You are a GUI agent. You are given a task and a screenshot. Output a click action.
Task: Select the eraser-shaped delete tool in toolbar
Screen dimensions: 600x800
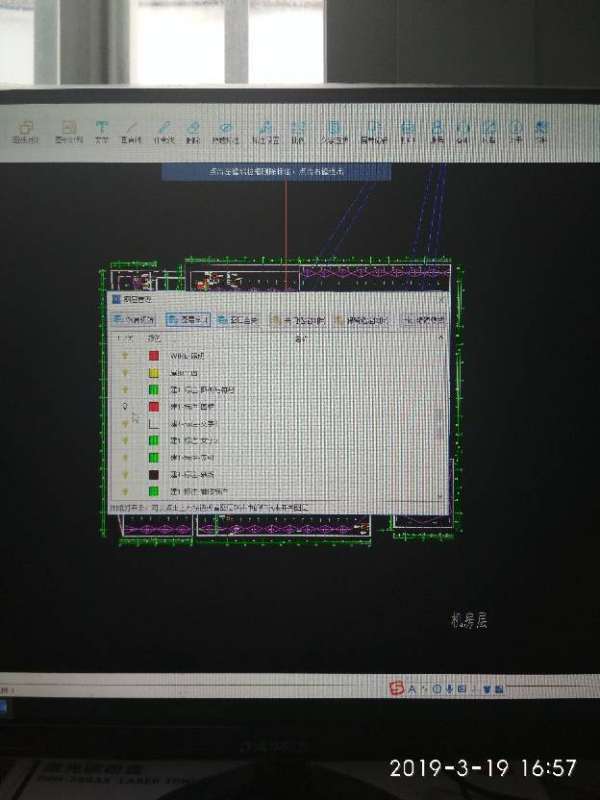[x=193, y=130]
